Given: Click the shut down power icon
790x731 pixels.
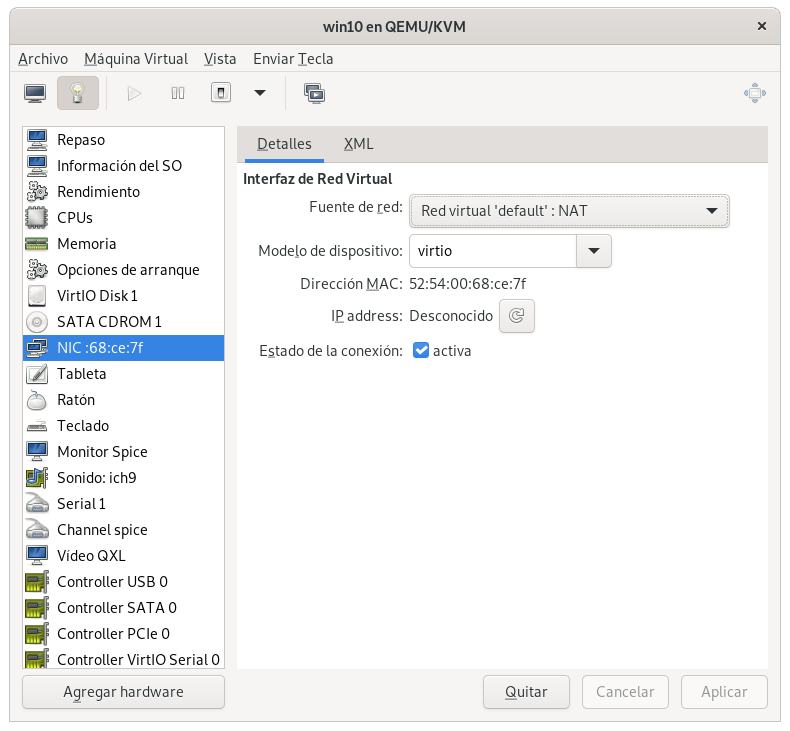Looking at the screenshot, I should point(221,93).
